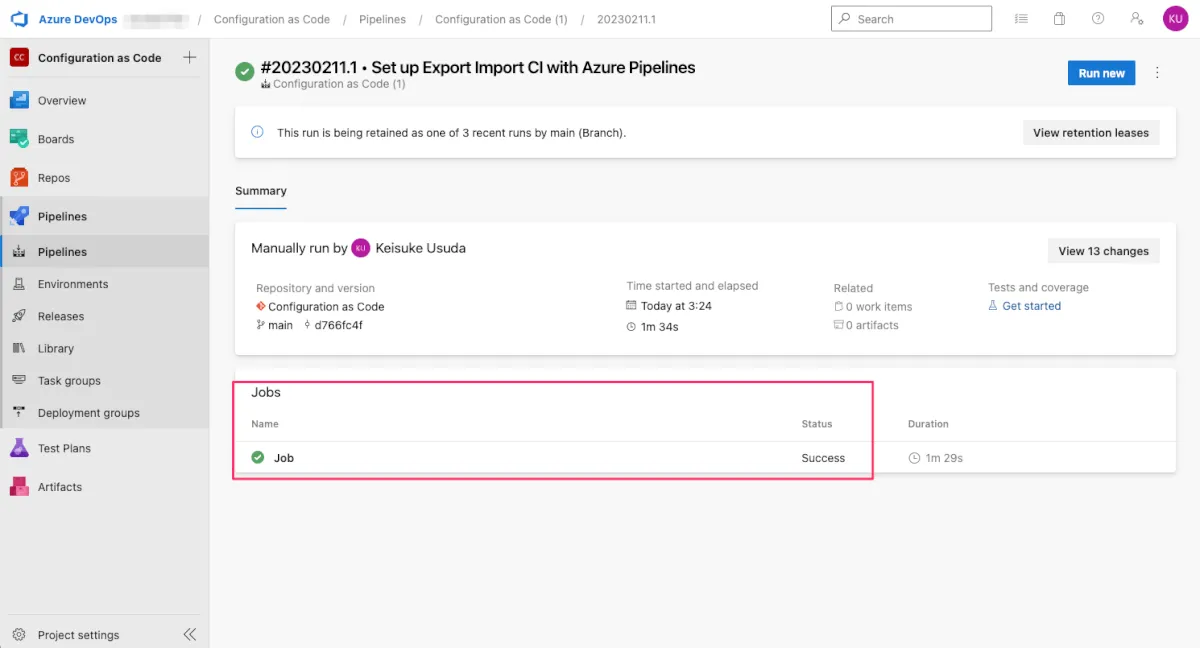Open the help question mark icon
The width and height of the screenshot is (1200, 648).
click(1098, 19)
